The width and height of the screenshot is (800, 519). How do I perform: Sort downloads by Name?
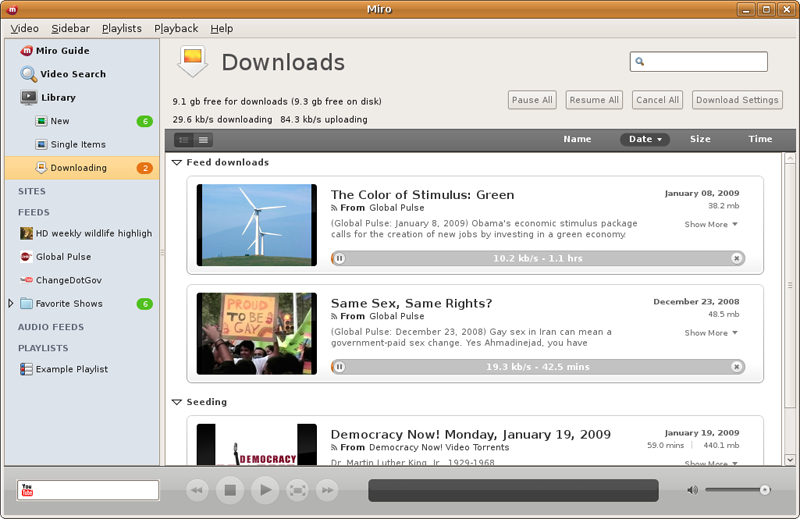577,139
